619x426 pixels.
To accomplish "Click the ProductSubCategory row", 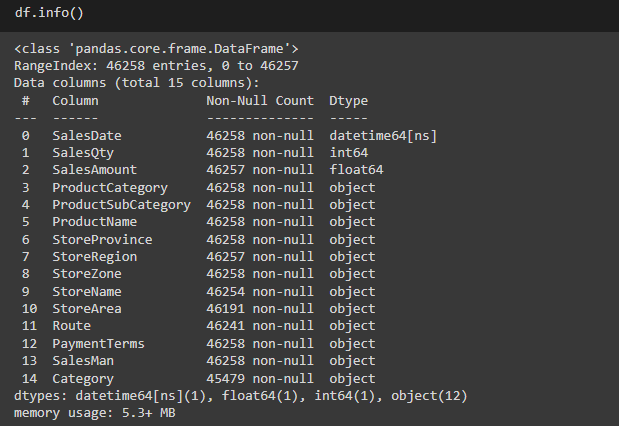I will (199, 205).
